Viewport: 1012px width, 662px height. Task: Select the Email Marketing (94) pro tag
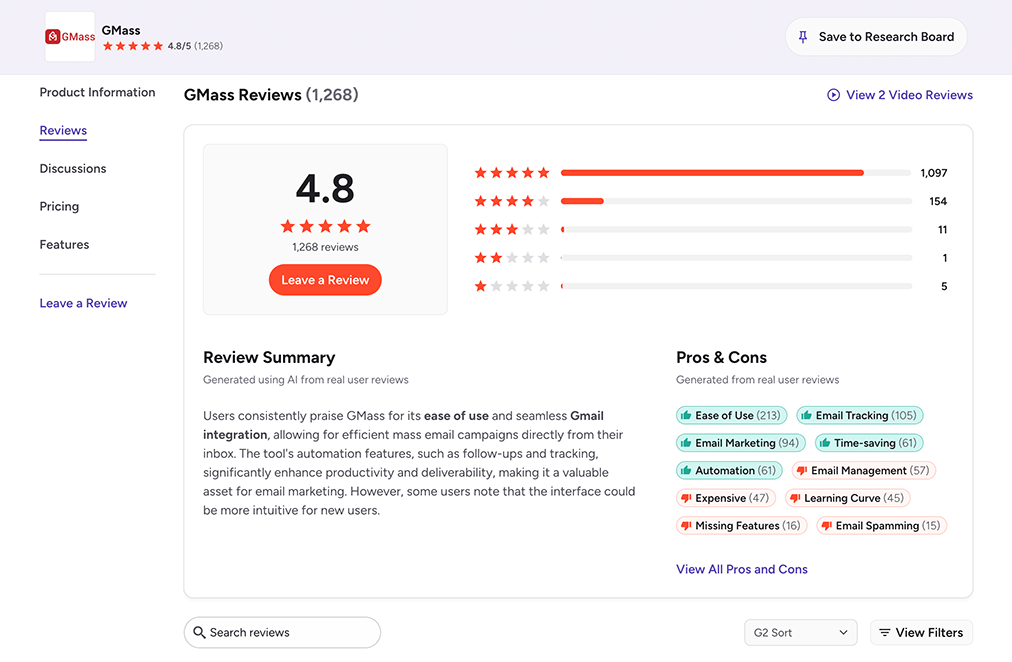point(740,443)
